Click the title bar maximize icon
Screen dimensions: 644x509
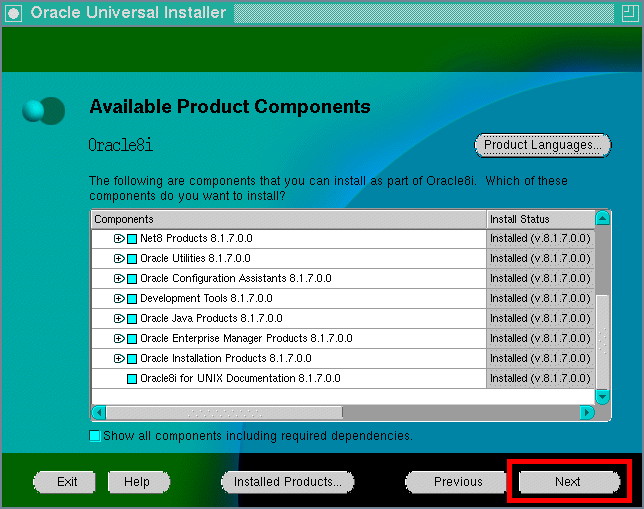[x=629, y=14]
